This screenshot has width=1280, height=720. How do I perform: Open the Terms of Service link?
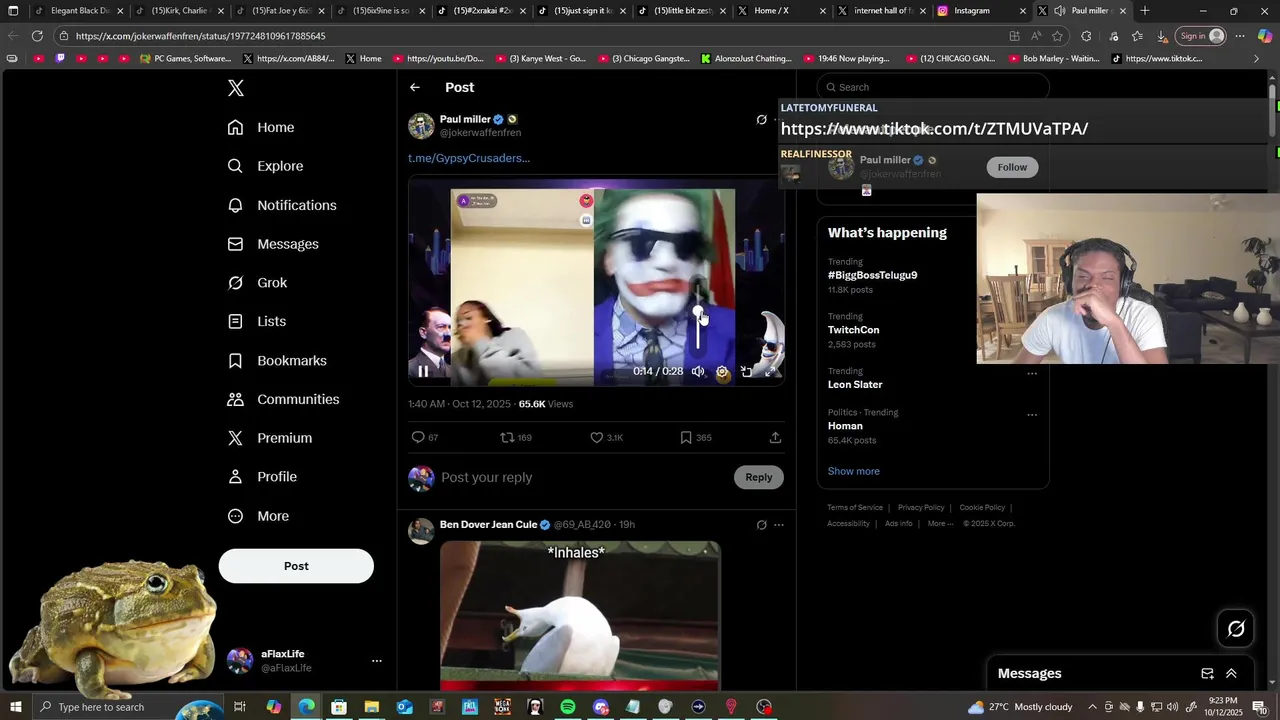coord(855,508)
